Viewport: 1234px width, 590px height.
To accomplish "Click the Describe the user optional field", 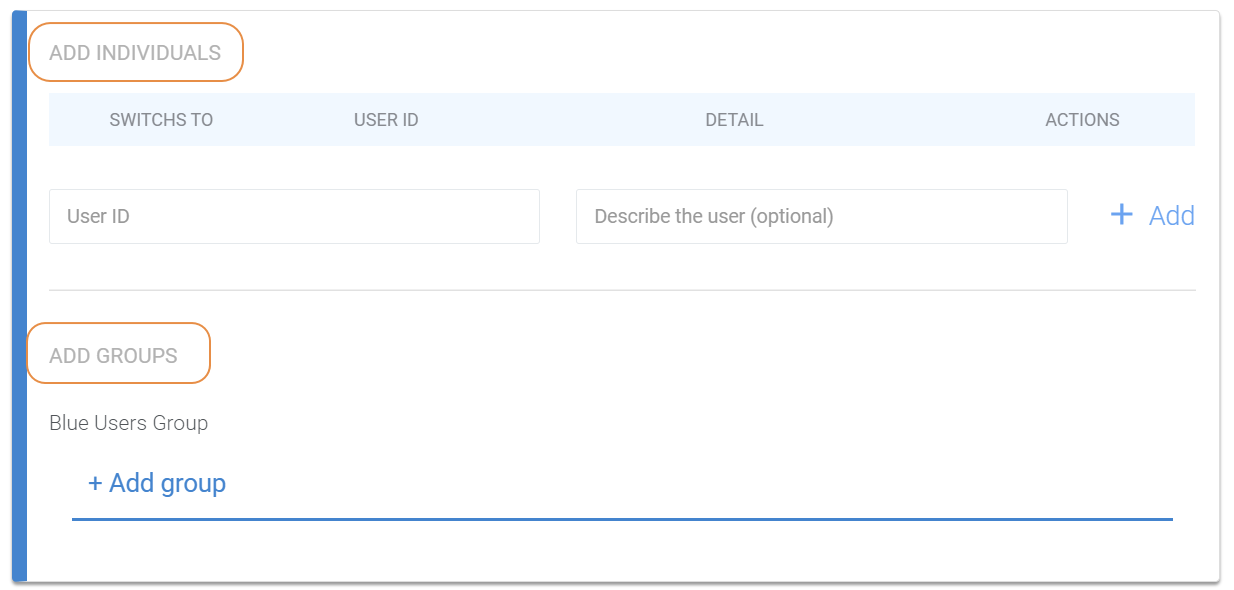I will pos(821,216).
